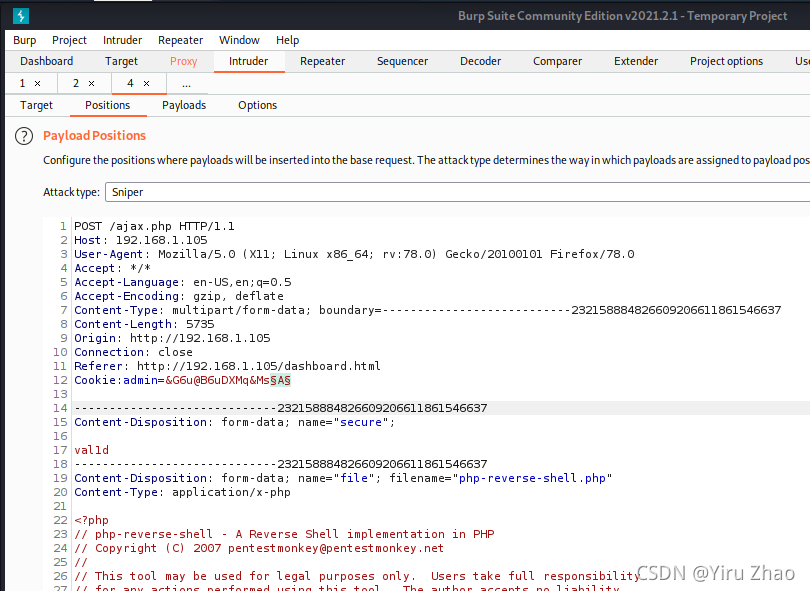The height and width of the screenshot is (591, 810).
Task: Select Intruder attack tab 2
Action: 76,83
